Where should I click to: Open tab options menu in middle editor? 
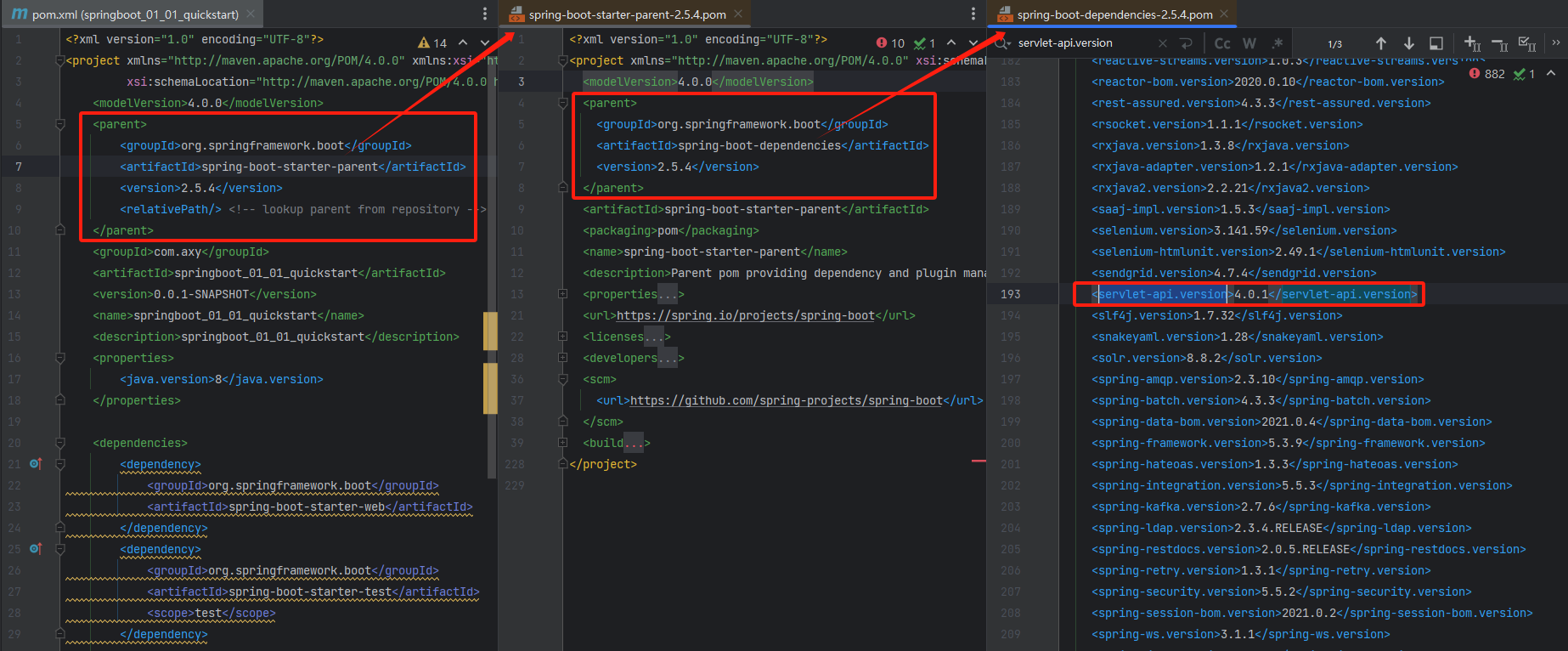(973, 14)
